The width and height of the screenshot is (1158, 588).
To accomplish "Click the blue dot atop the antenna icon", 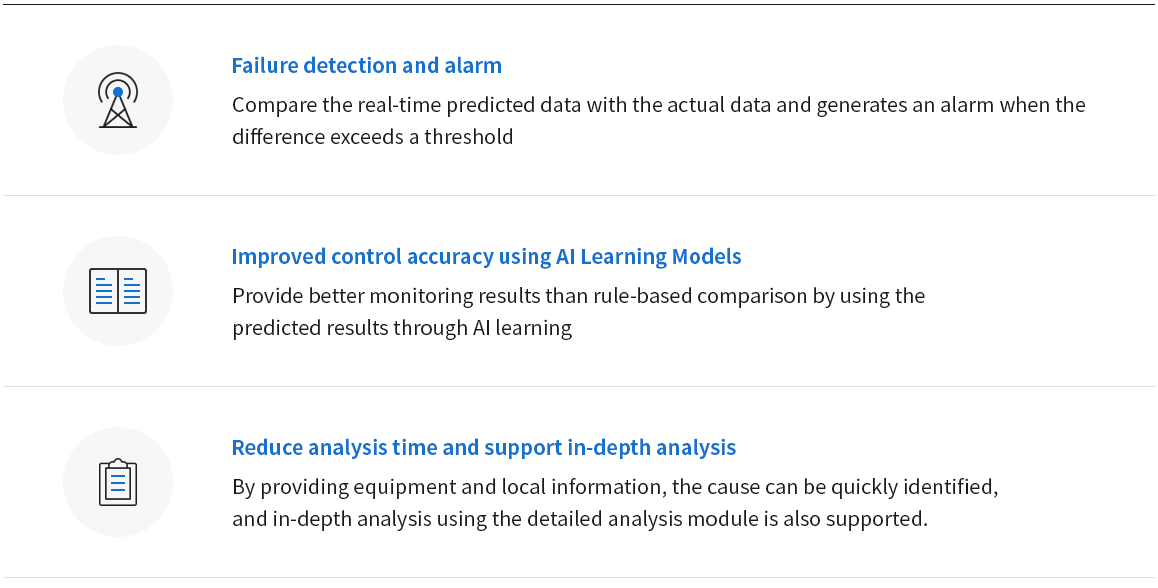I will click(x=117, y=92).
